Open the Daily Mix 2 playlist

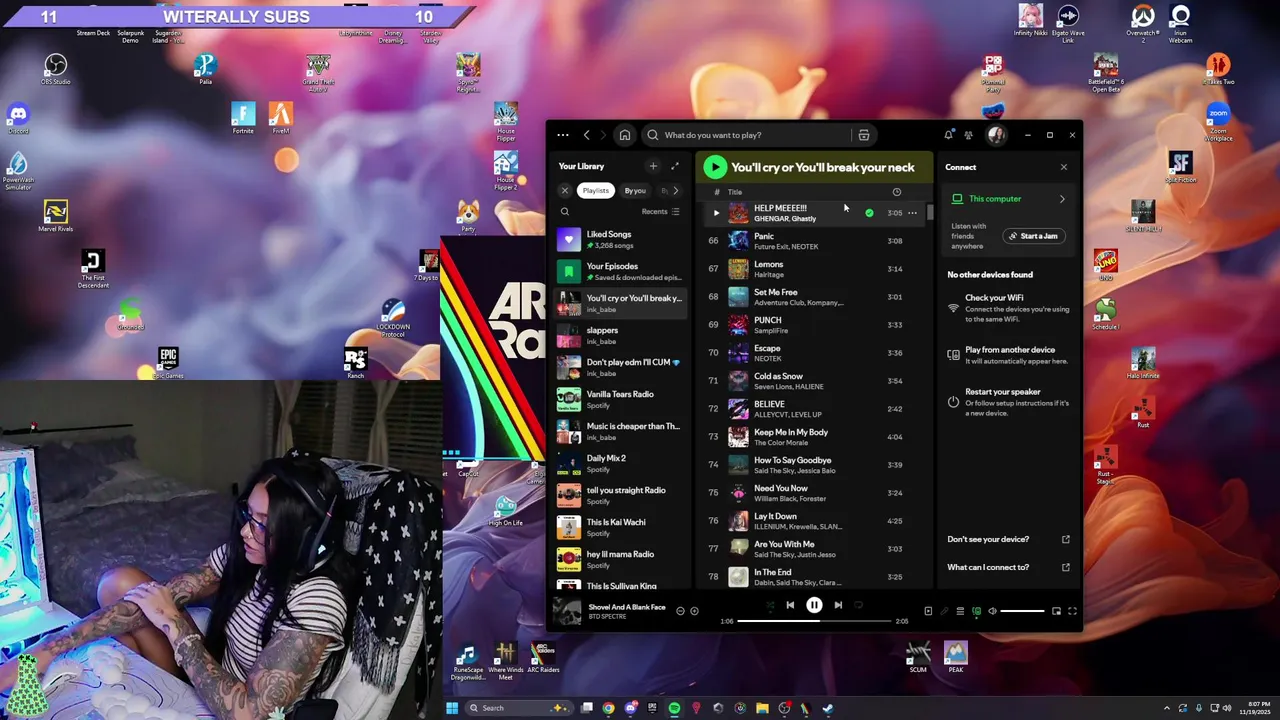(x=620, y=464)
